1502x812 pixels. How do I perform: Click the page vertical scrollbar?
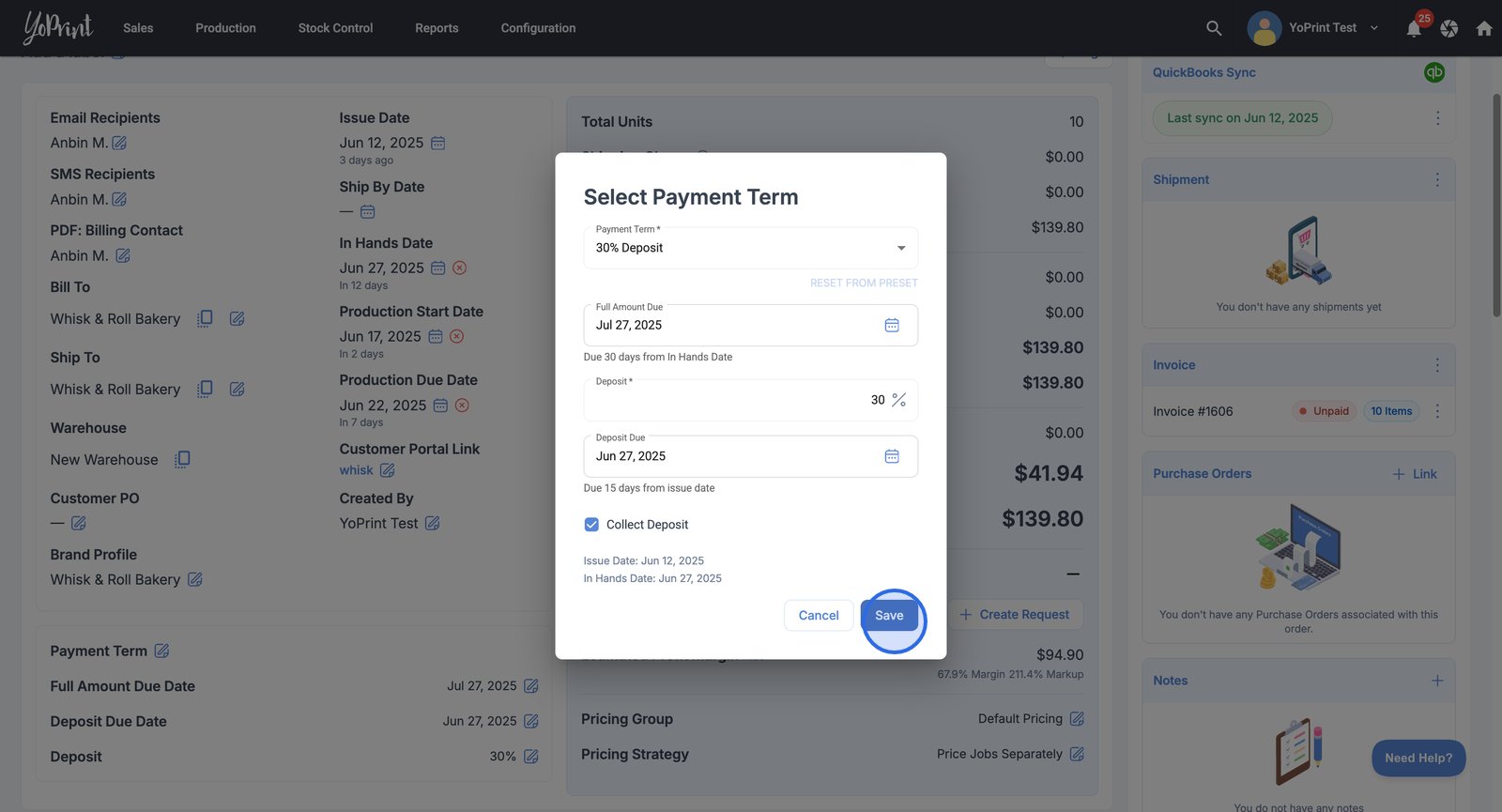pos(1496,207)
